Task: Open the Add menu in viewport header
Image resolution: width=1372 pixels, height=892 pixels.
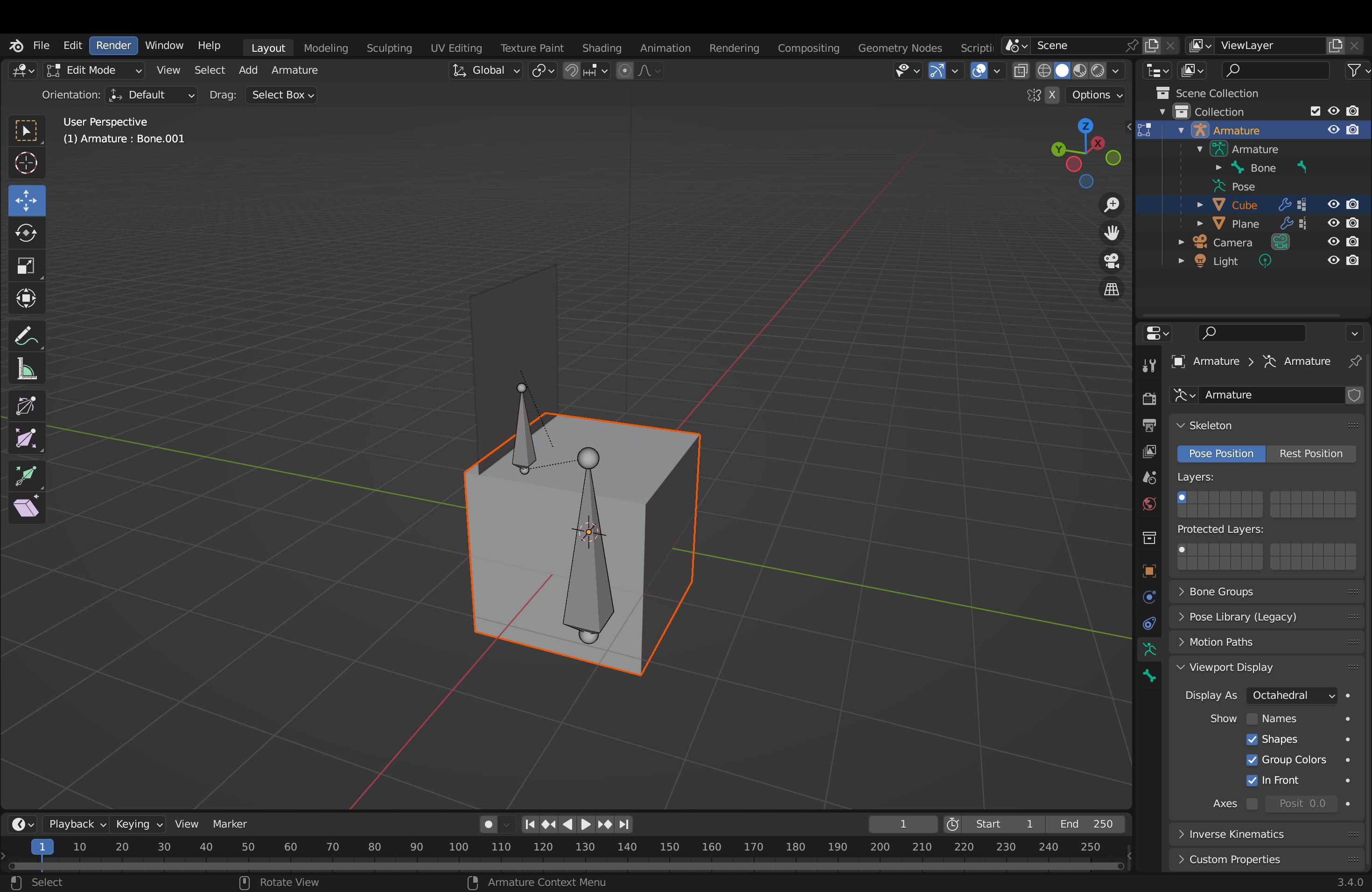Action: [248, 70]
